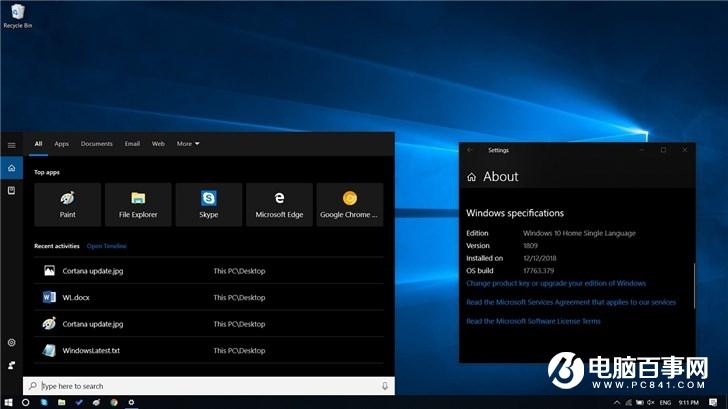Open File Explorer from the taskbar

pyautogui.click(x=61, y=403)
